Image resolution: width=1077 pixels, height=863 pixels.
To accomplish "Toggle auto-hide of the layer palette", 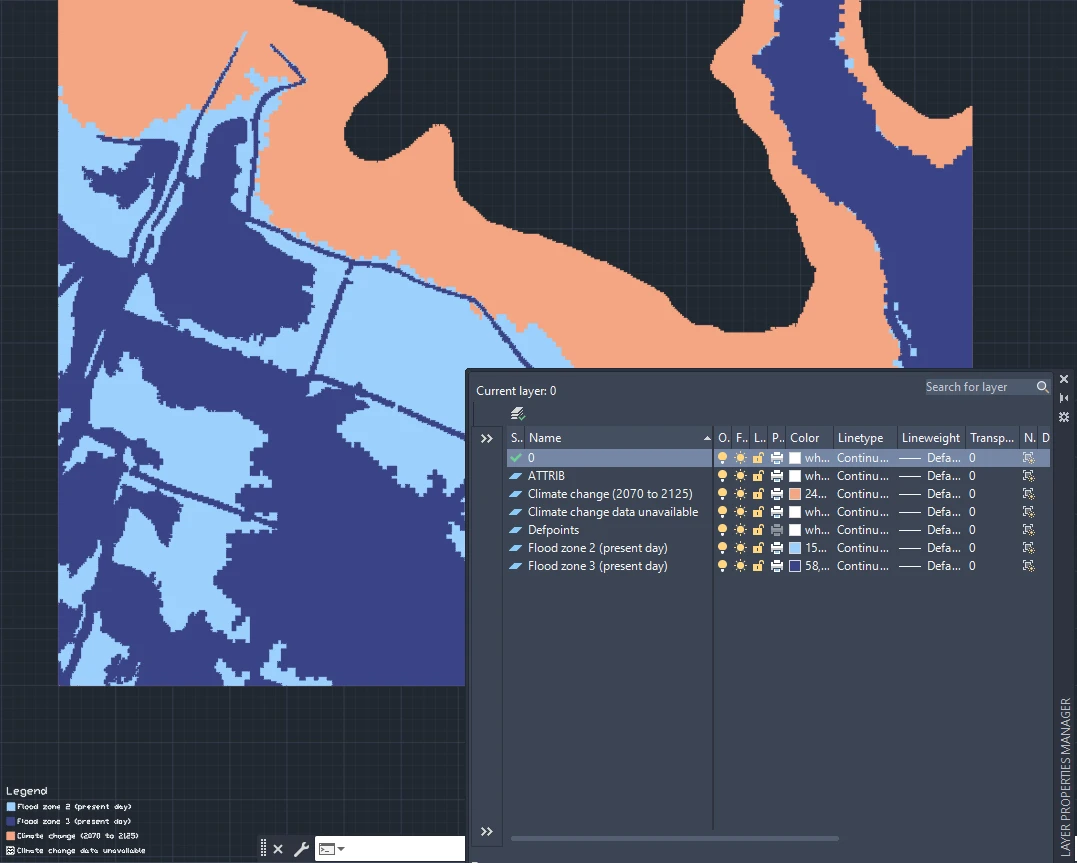I will click(1064, 398).
